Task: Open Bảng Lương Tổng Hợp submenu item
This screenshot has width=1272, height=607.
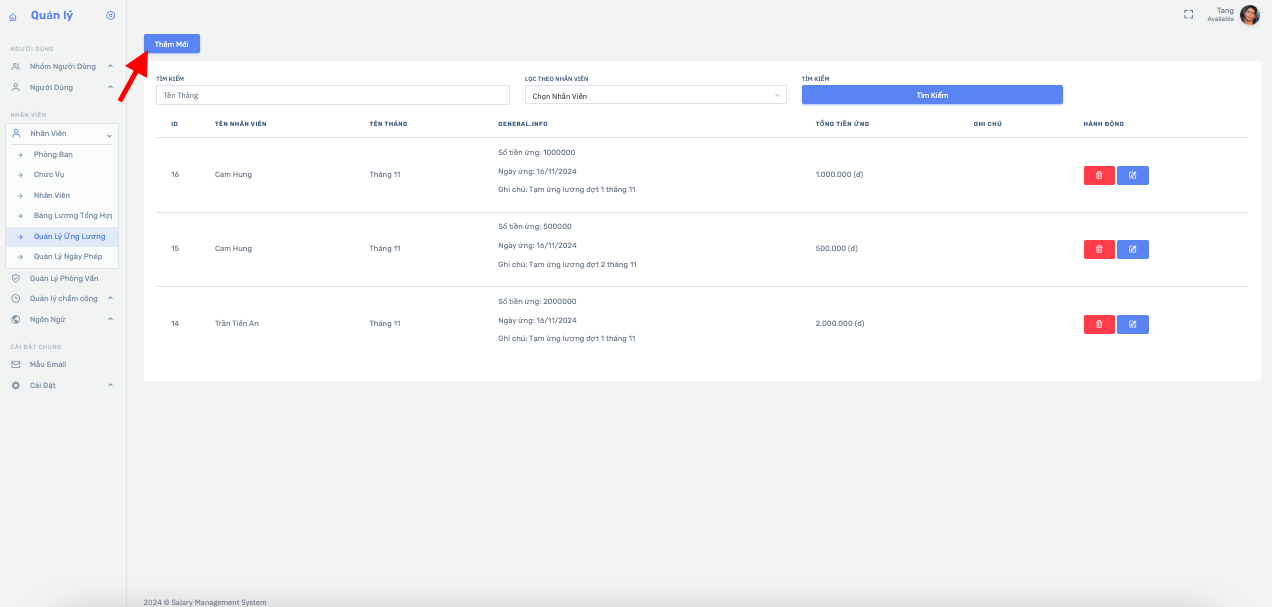Action: click(72, 215)
